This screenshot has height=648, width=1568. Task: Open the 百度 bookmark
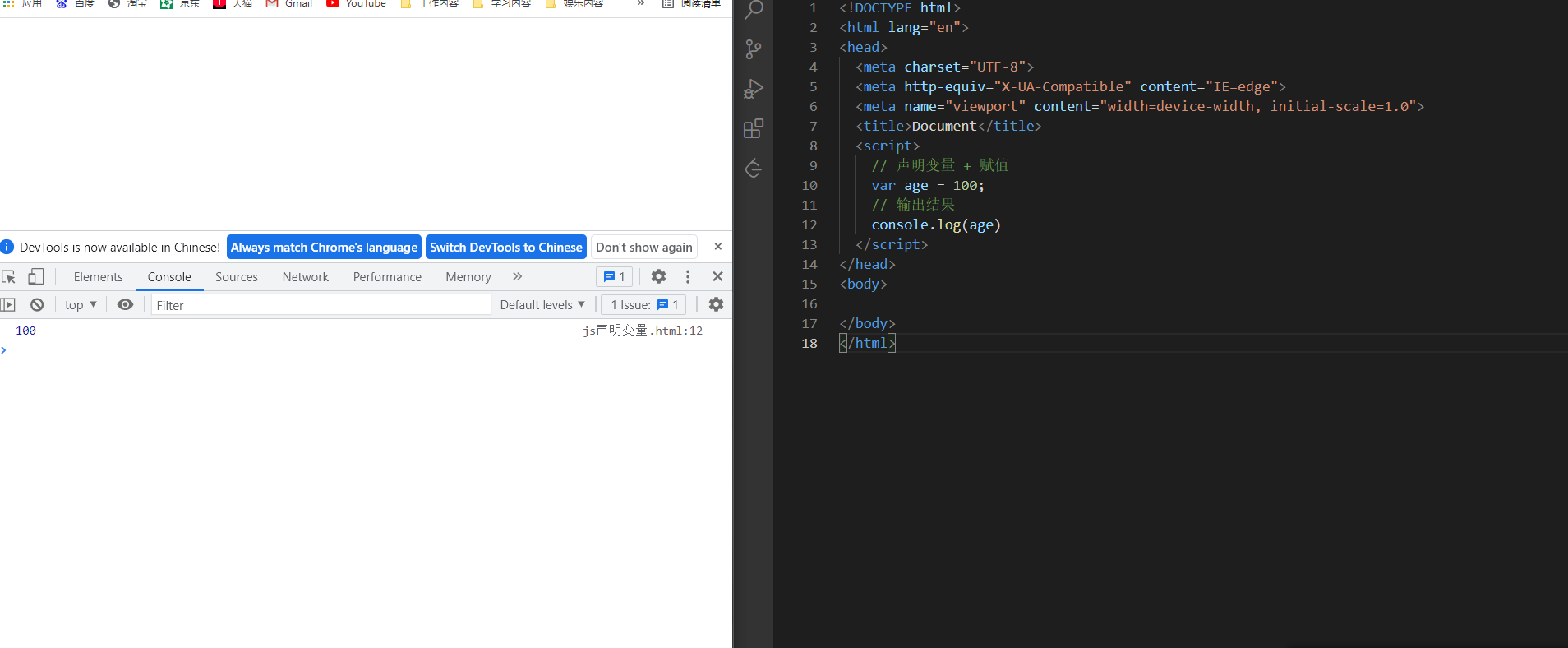click(75, 4)
